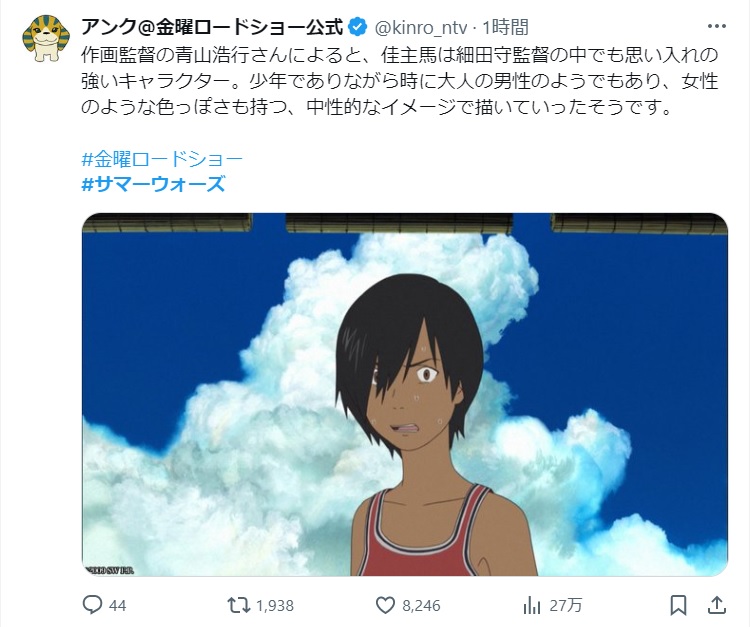752x627 pixels.
Task: Like the tweet with the heart icon
Action: pos(385,605)
